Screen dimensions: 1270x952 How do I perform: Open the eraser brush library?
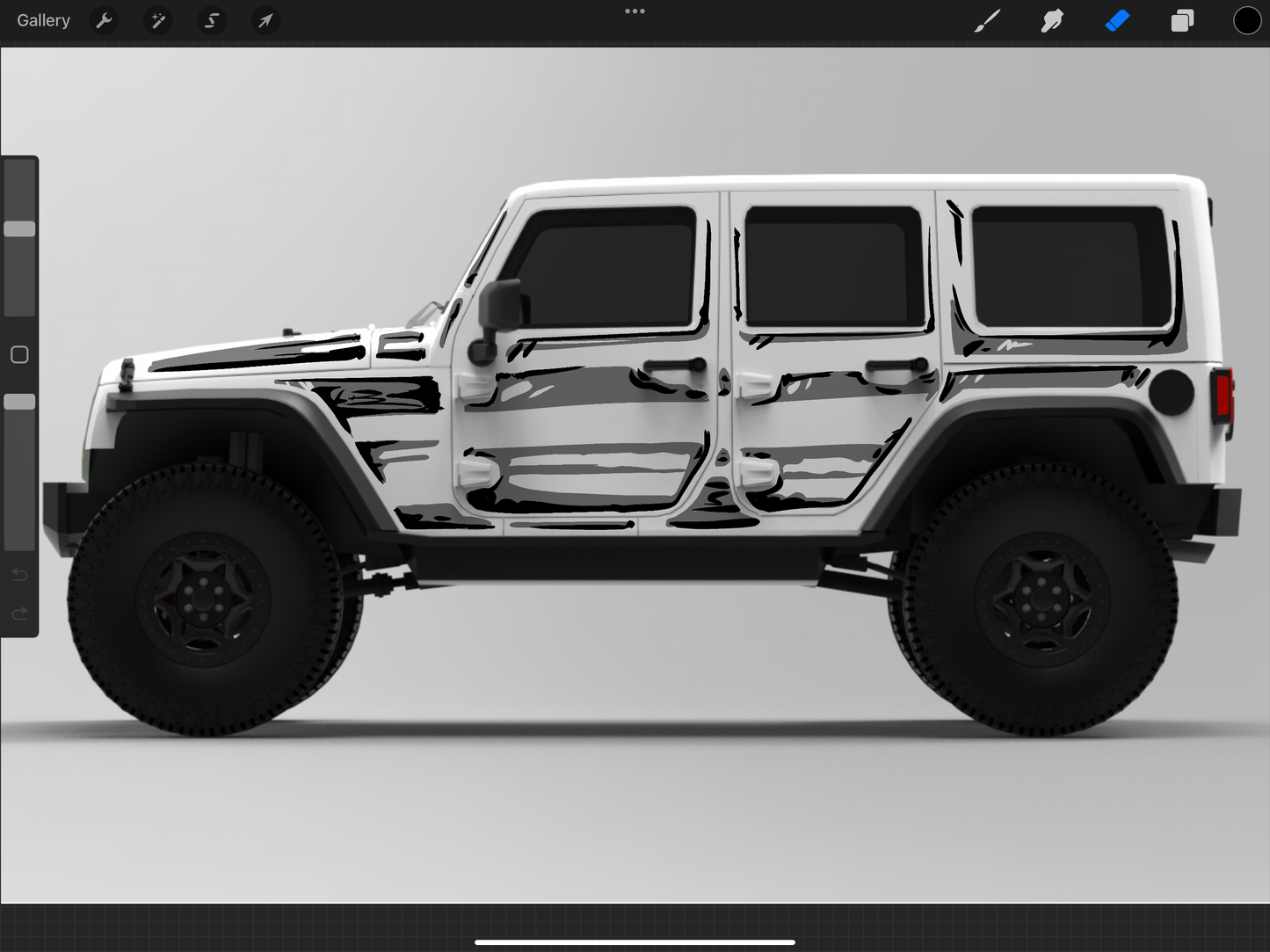(x=1117, y=20)
